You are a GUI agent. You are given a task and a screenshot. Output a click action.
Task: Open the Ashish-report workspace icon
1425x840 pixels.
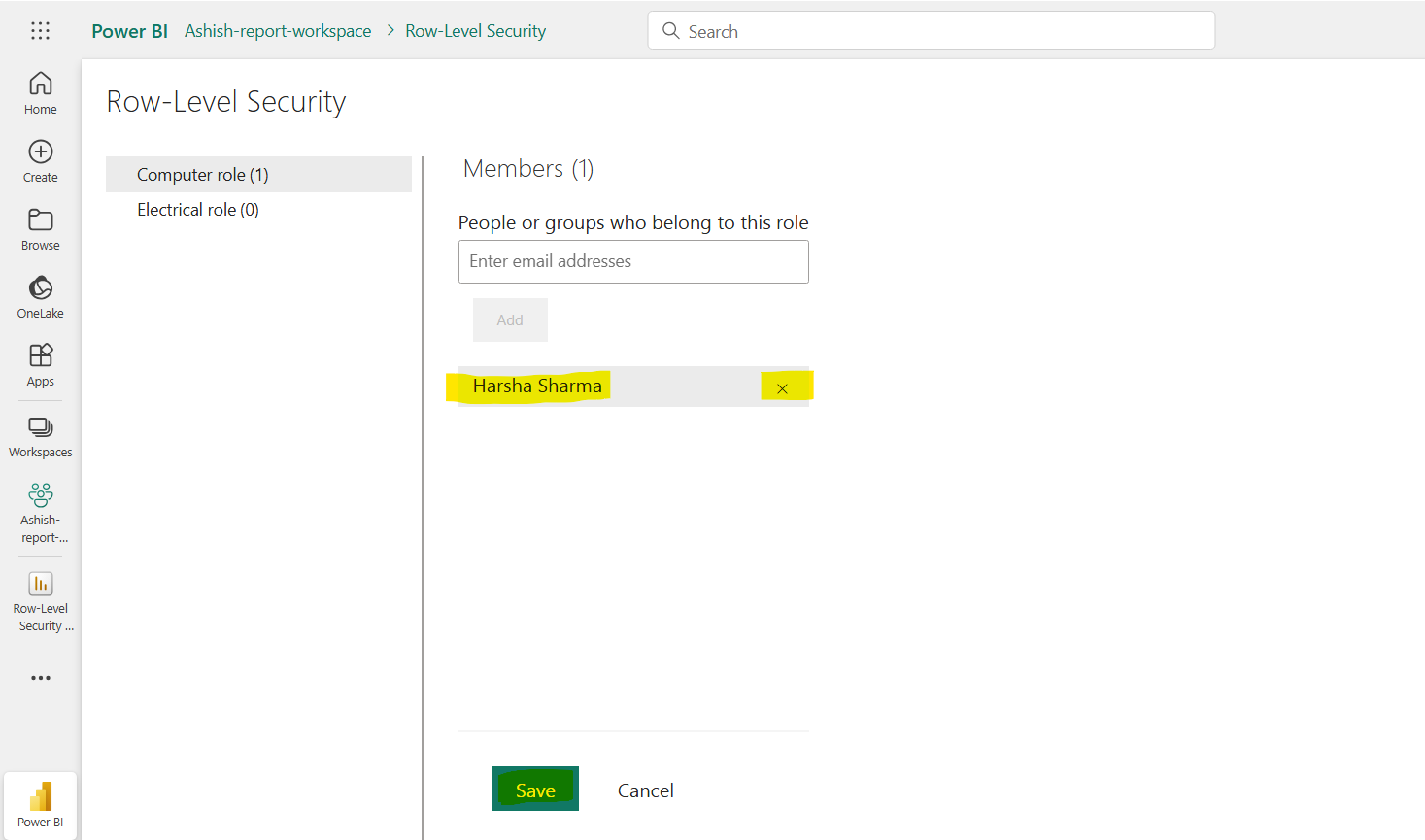[40, 497]
